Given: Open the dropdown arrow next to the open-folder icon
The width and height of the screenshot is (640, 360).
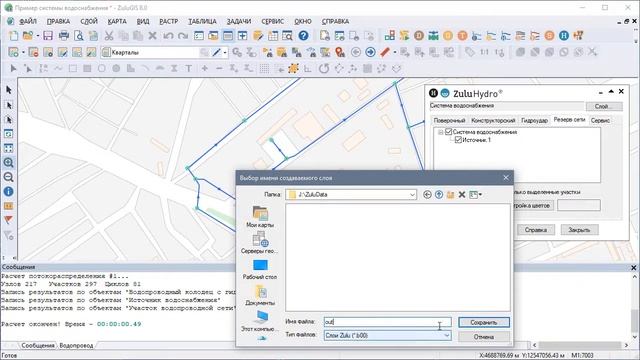Looking at the screenshot, I should 38,36.
